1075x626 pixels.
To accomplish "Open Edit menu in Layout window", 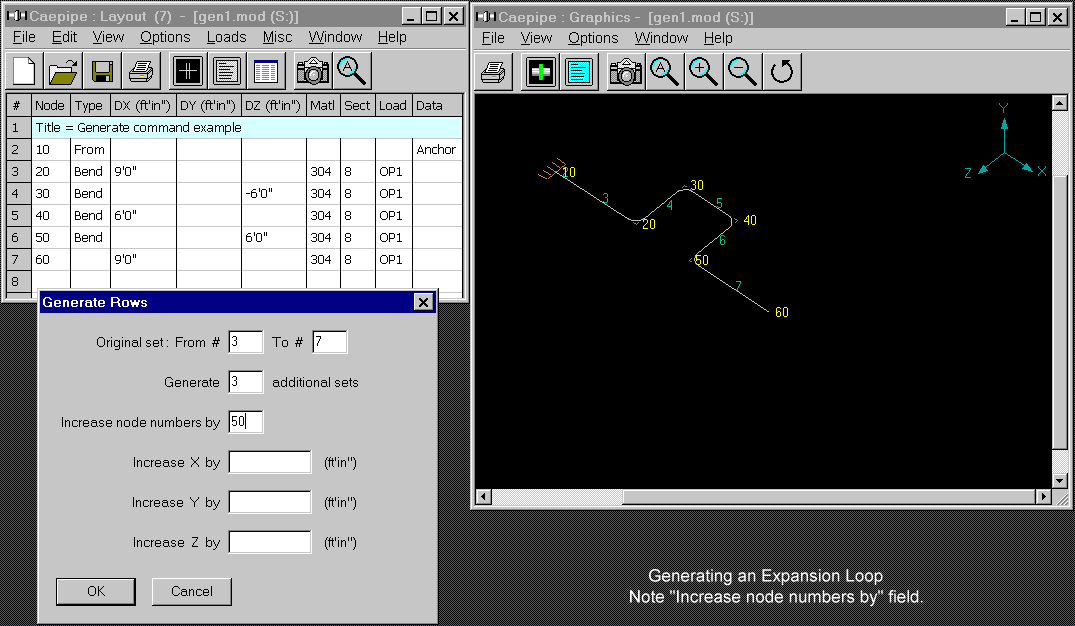I will coord(64,37).
